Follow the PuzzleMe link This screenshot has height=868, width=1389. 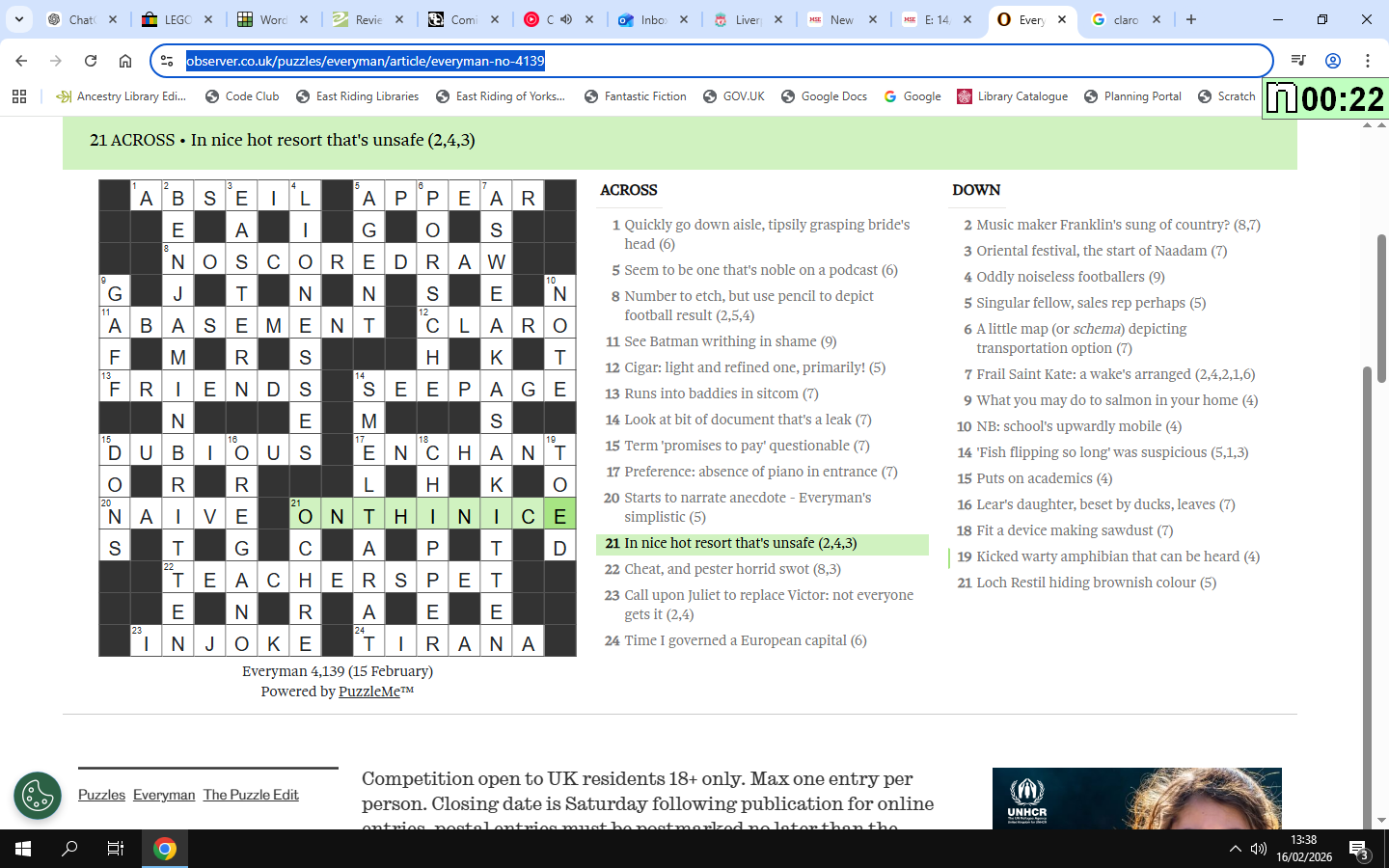368,692
